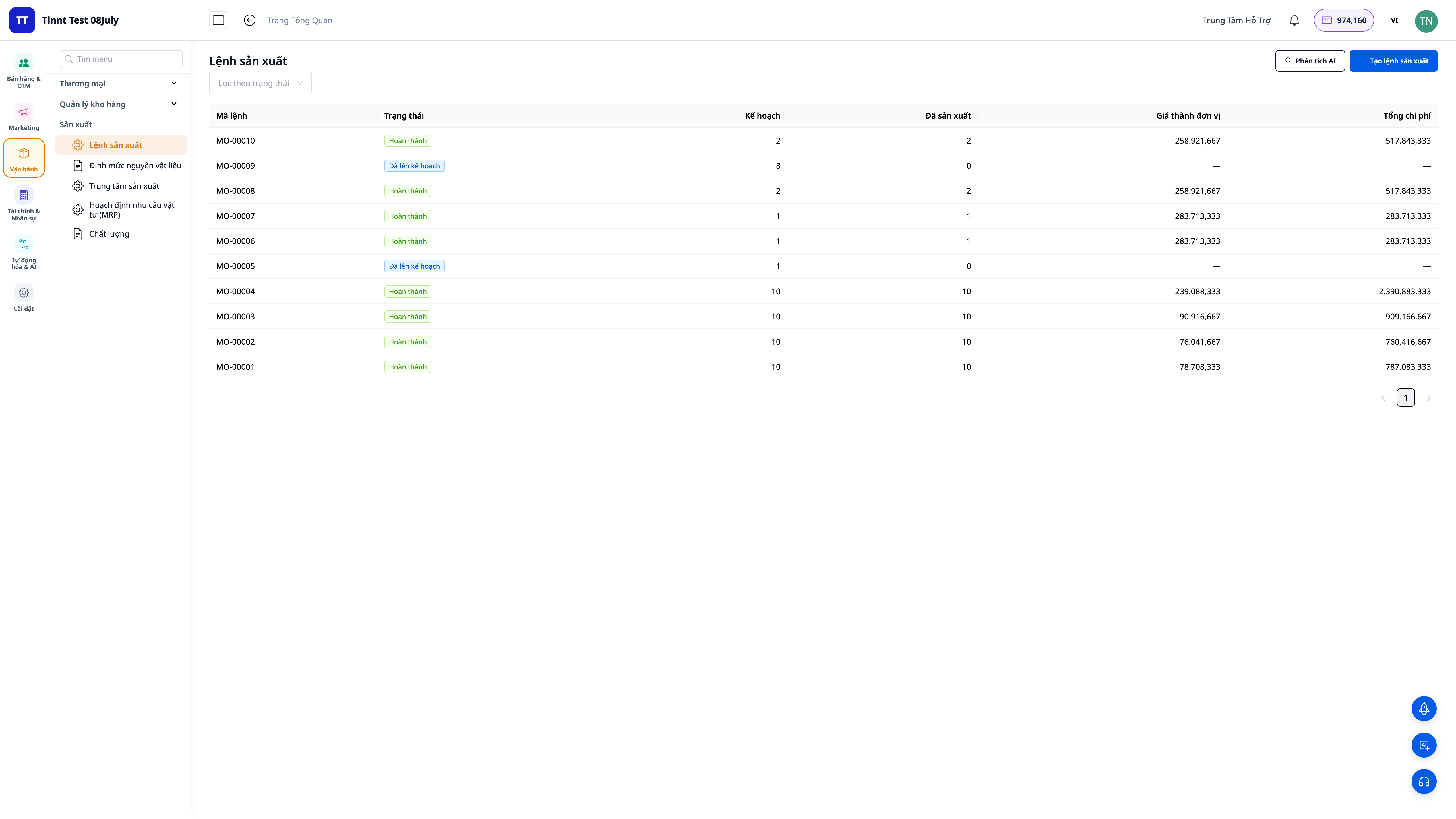Image resolution: width=1456 pixels, height=819 pixels.
Task: Click total cost 787.083,333
Action: click(1408, 367)
